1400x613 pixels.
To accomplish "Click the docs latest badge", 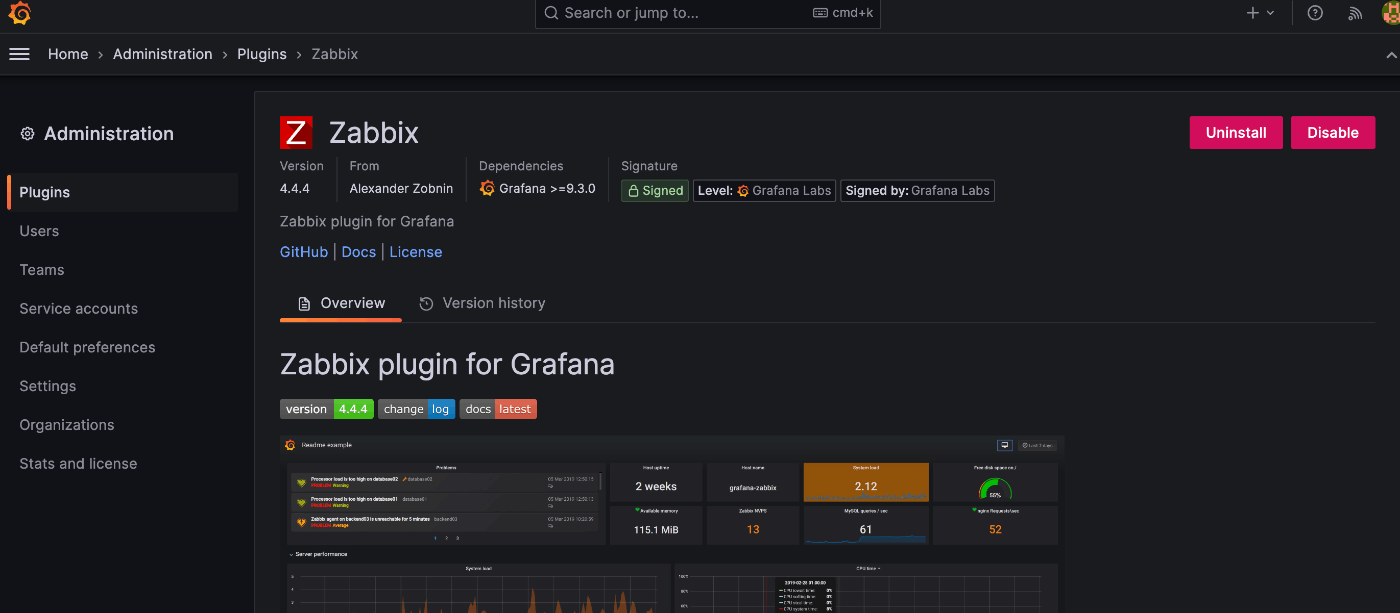I will coord(498,409).
